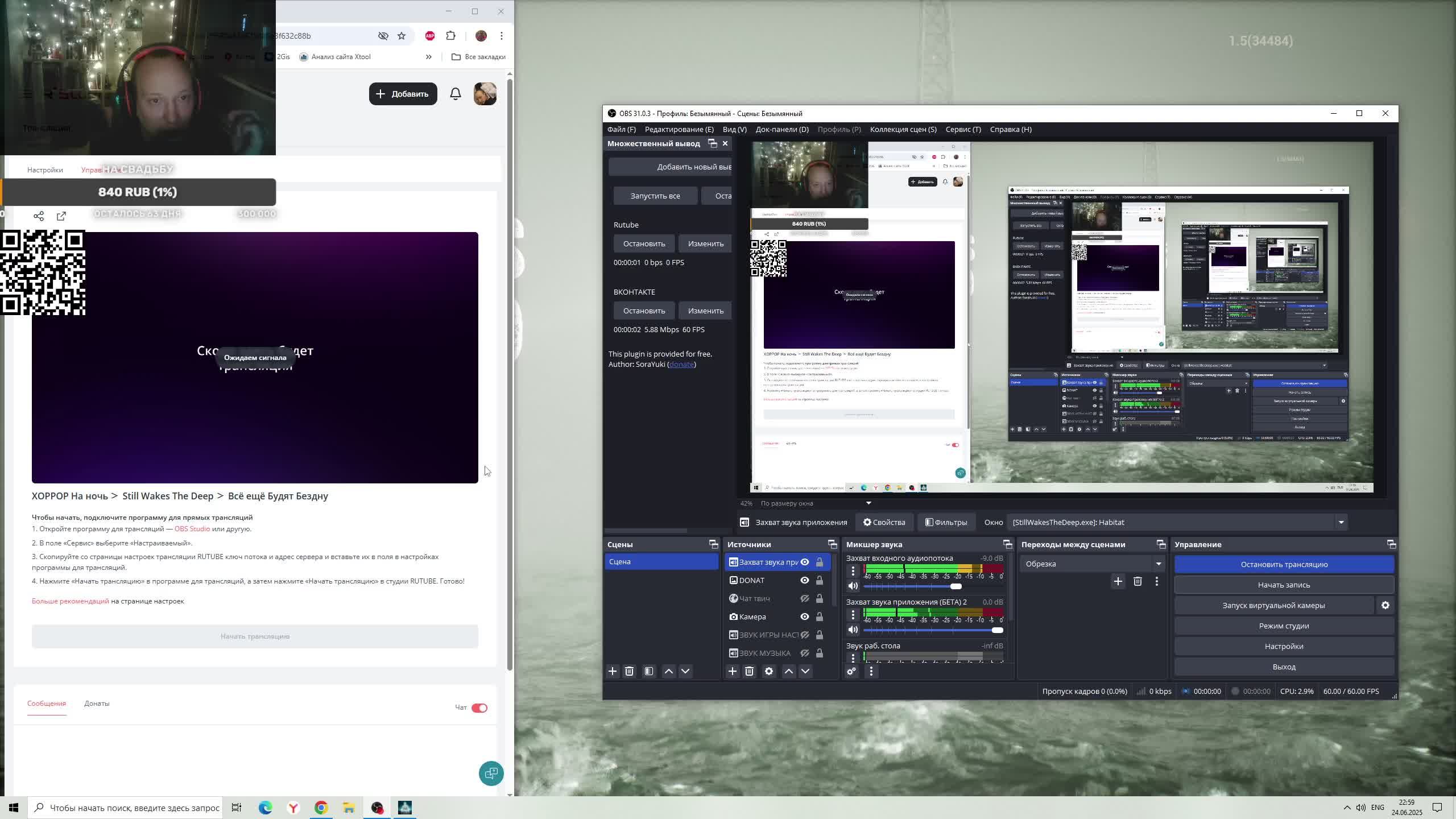This screenshot has width=1456, height=819.
Task: Move source up in Sources panel
Action: pos(789,671)
